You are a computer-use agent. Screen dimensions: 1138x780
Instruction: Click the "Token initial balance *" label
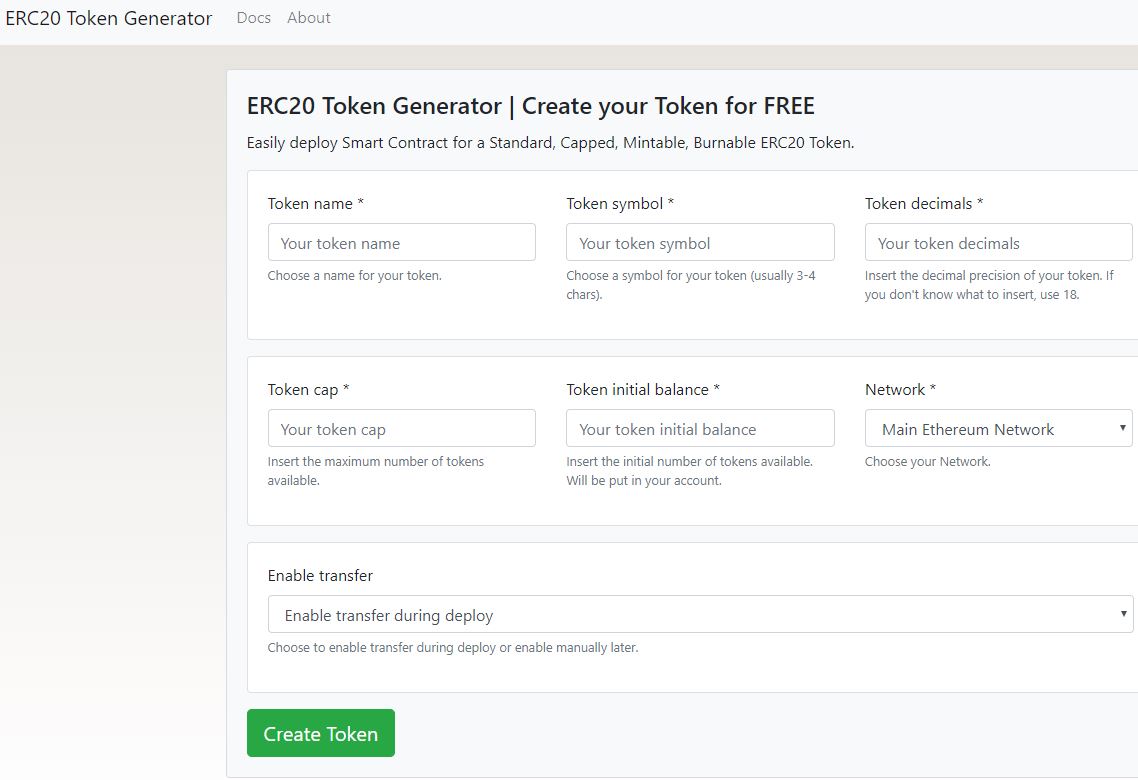click(x=643, y=390)
